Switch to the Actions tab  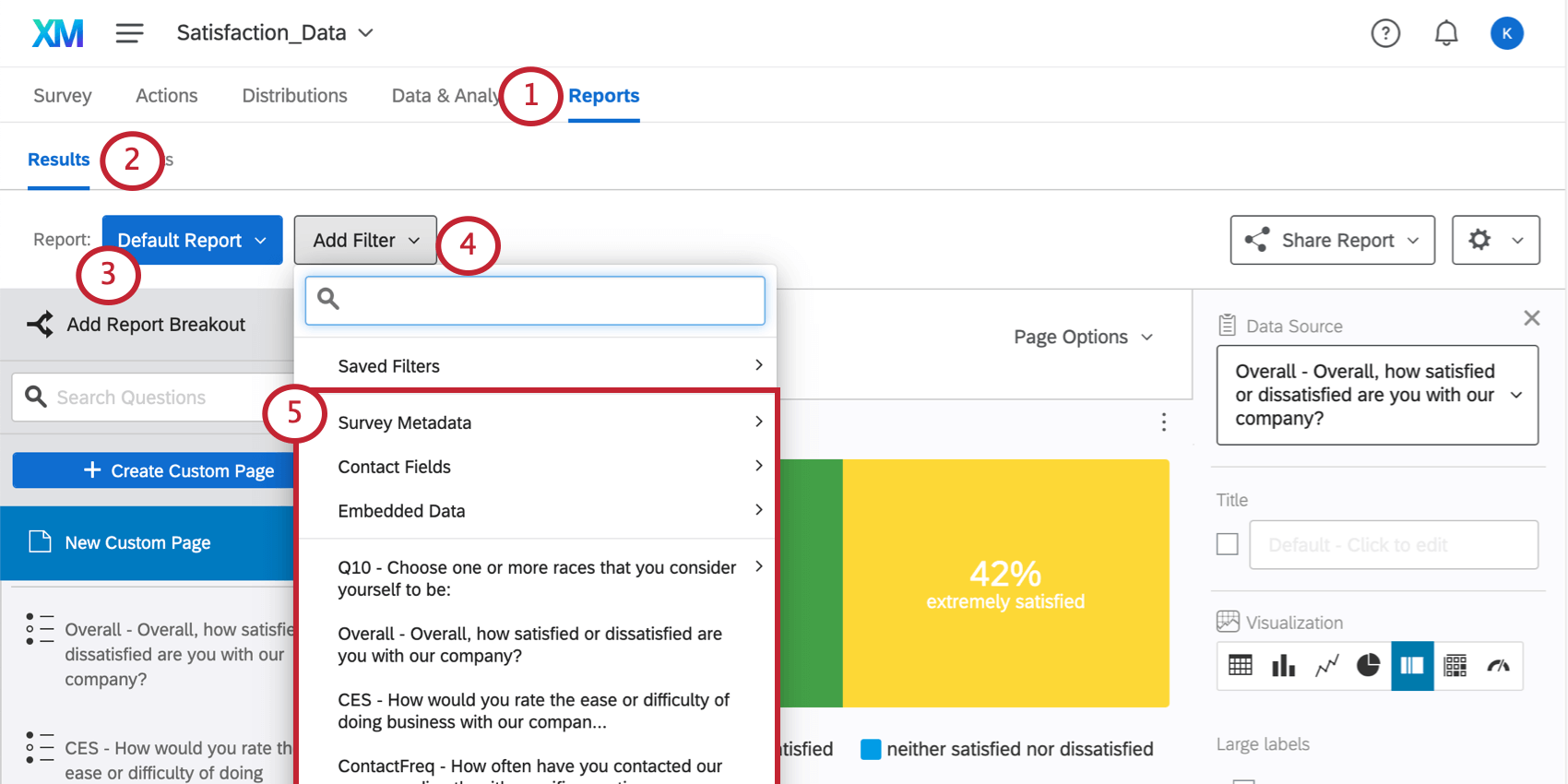tap(167, 96)
